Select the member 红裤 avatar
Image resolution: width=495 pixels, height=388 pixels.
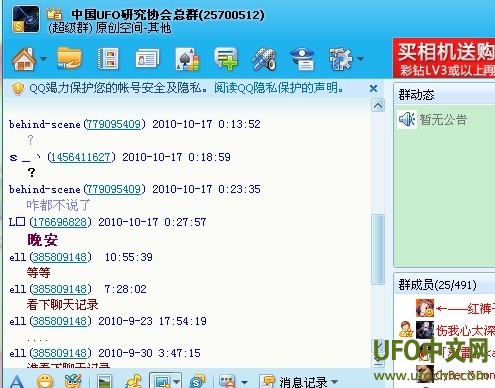[x=425, y=308]
